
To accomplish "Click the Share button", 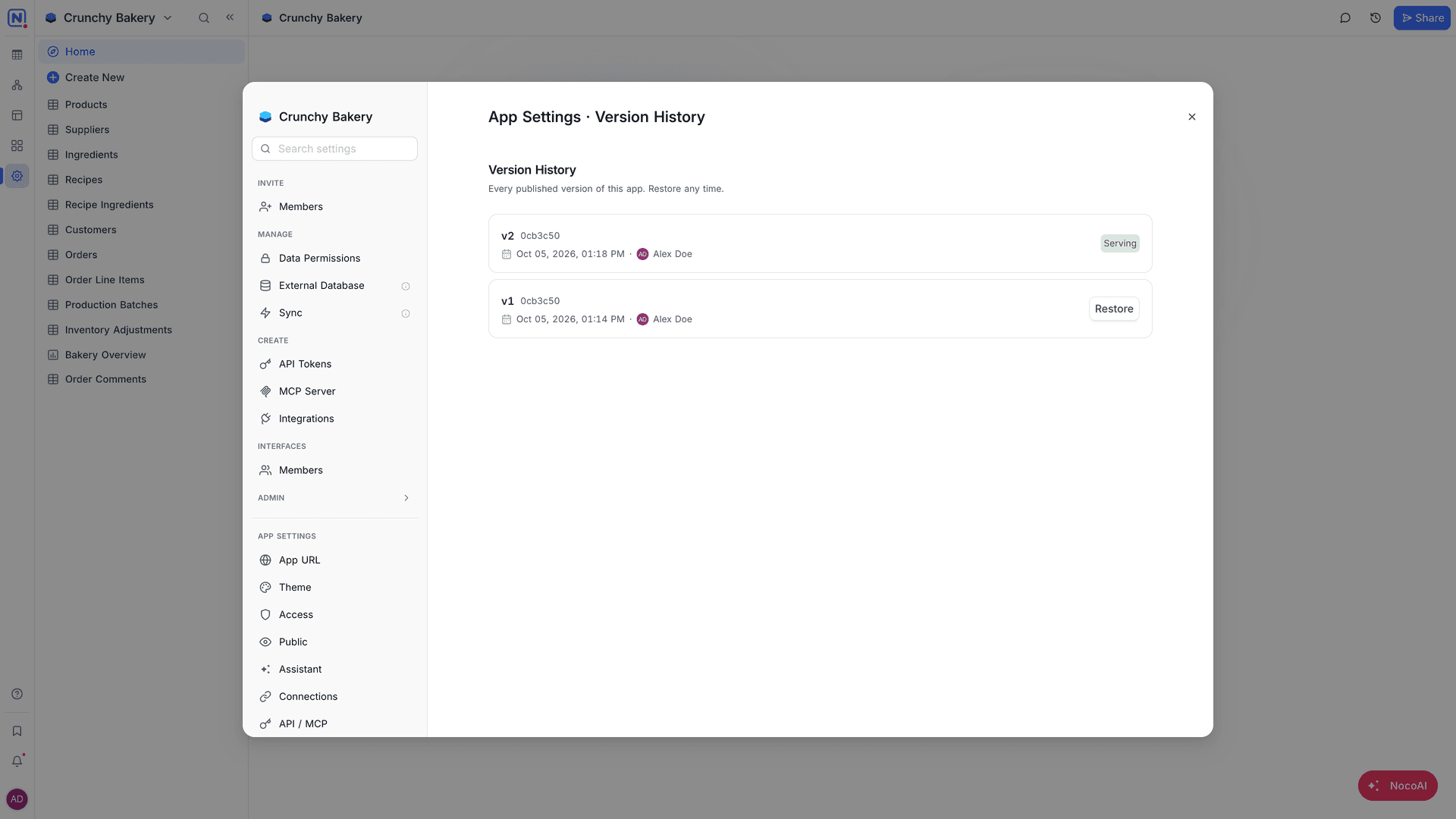I will 1422,17.
